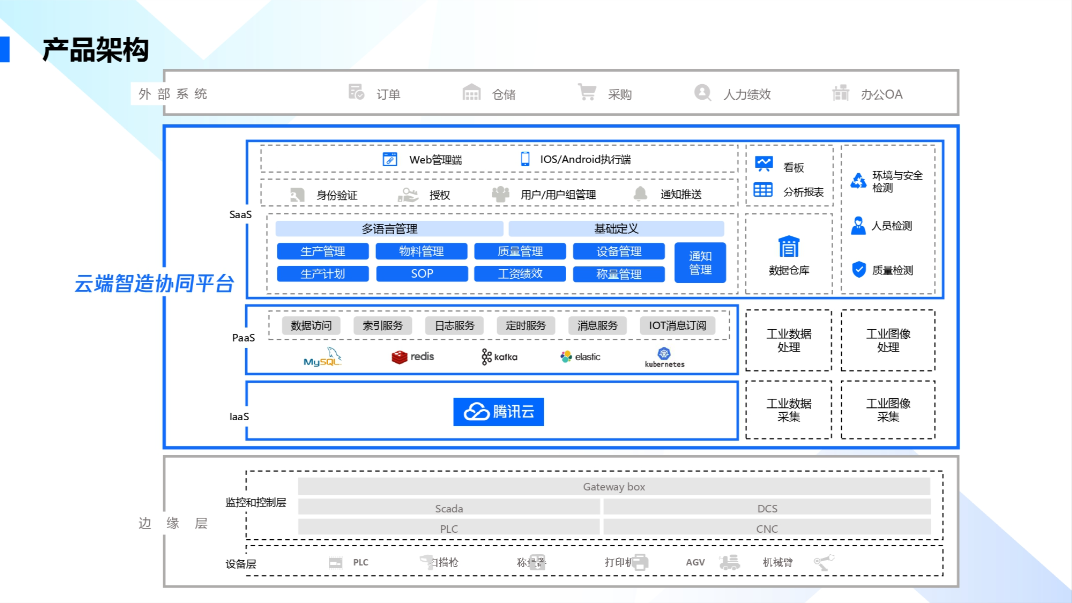This screenshot has height=603, width=1072.
Task: Click the 通知推送 bell icon
Action: point(640,194)
